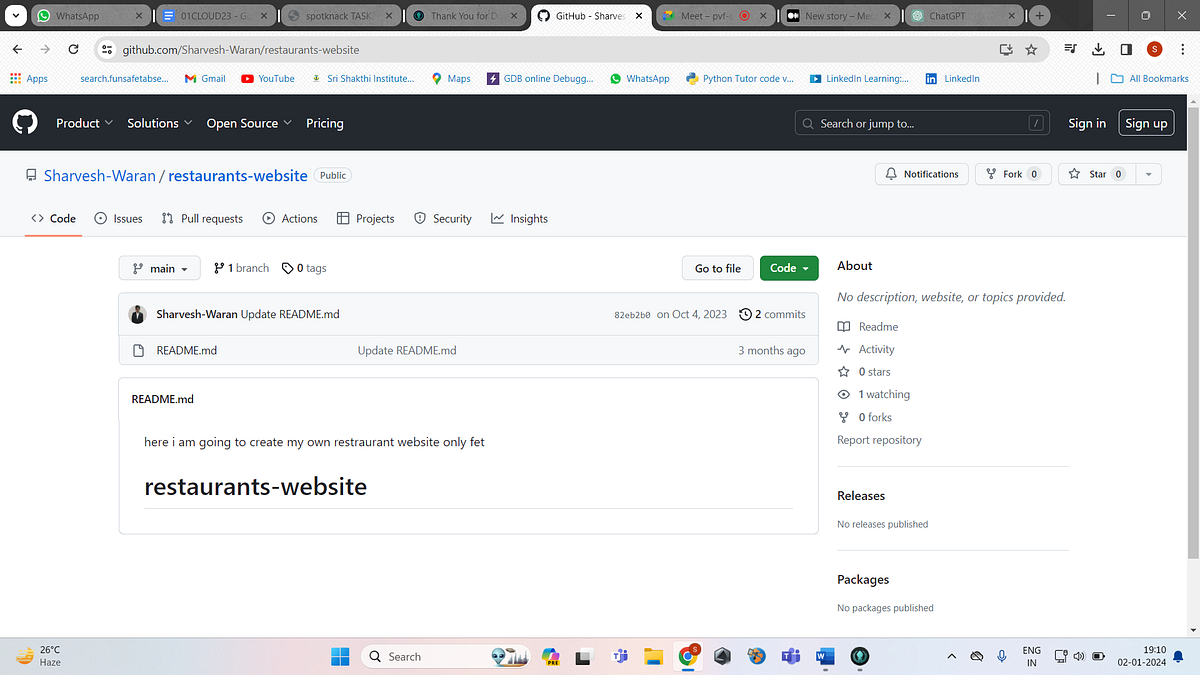Click the forks icon in About sidebar
The width and height of the screenshot is (1200, 675).
click(x=843, y=417)
